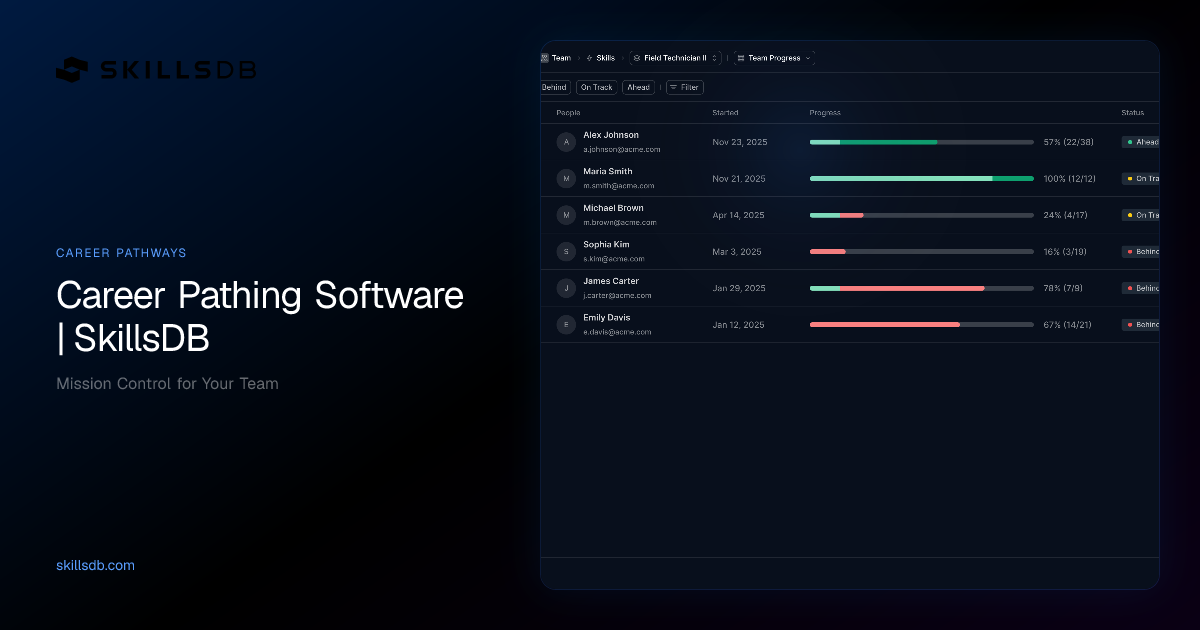Screen dimensions: 1200x630
Task: Go to the Team breadcrumb
Action: point(561,58)
